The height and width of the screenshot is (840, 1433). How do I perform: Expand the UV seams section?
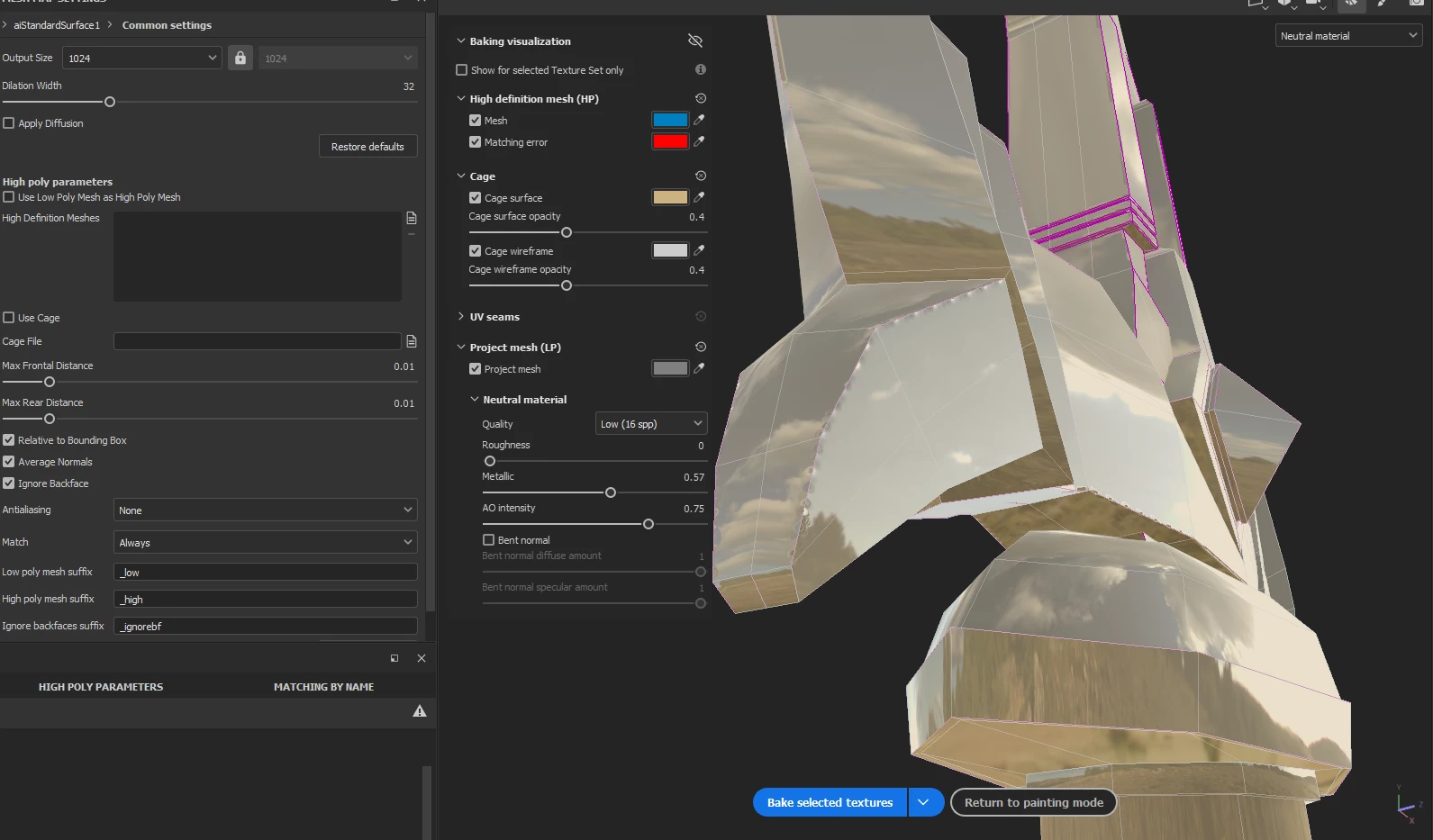coord(461,316)
